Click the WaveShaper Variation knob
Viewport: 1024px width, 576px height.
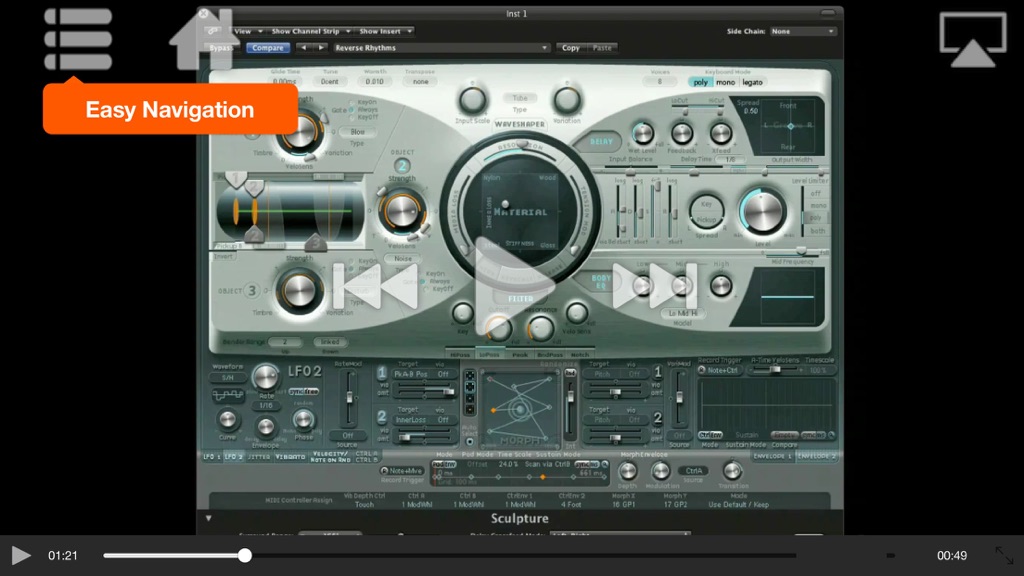pyautogui.click(x=566, y=101)
